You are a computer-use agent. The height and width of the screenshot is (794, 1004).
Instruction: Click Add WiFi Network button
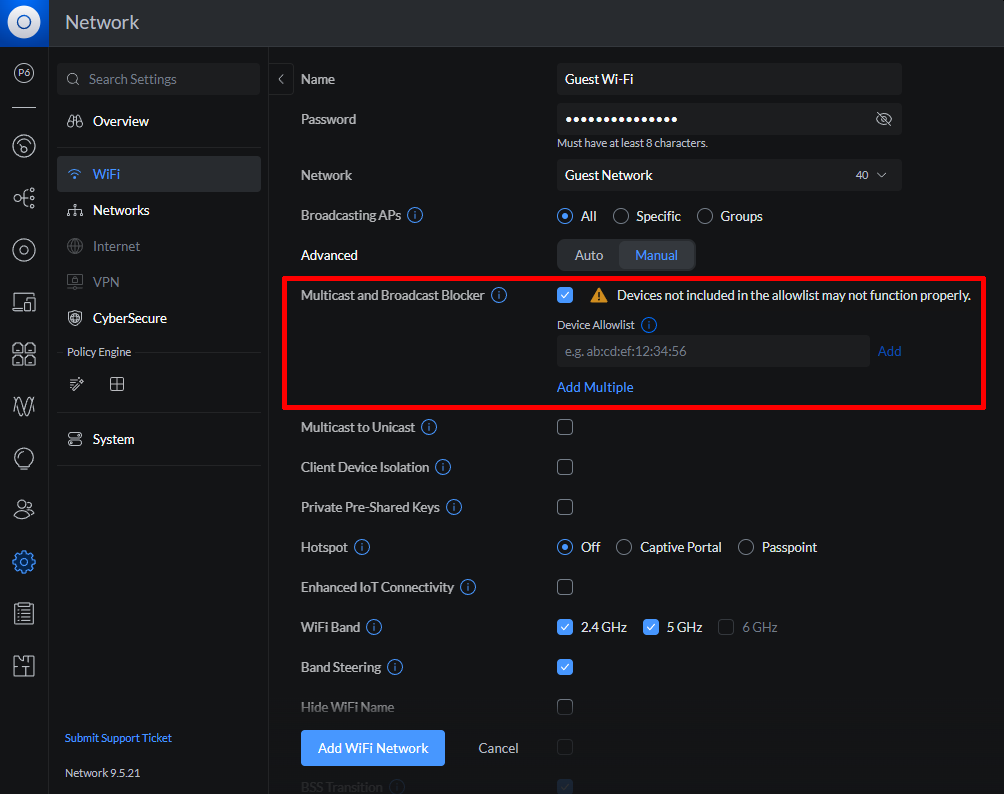(373, 748)
